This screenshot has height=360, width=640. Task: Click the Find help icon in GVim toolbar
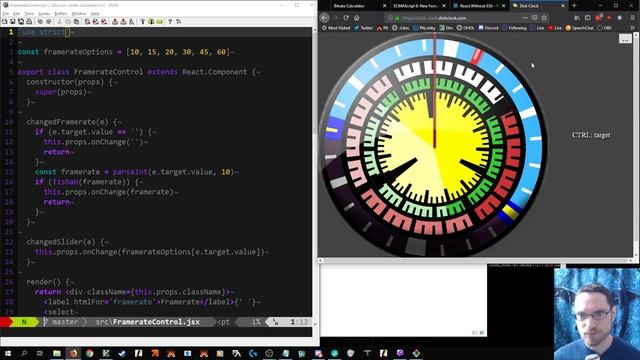pyautogui.click(x=178, y=21)
